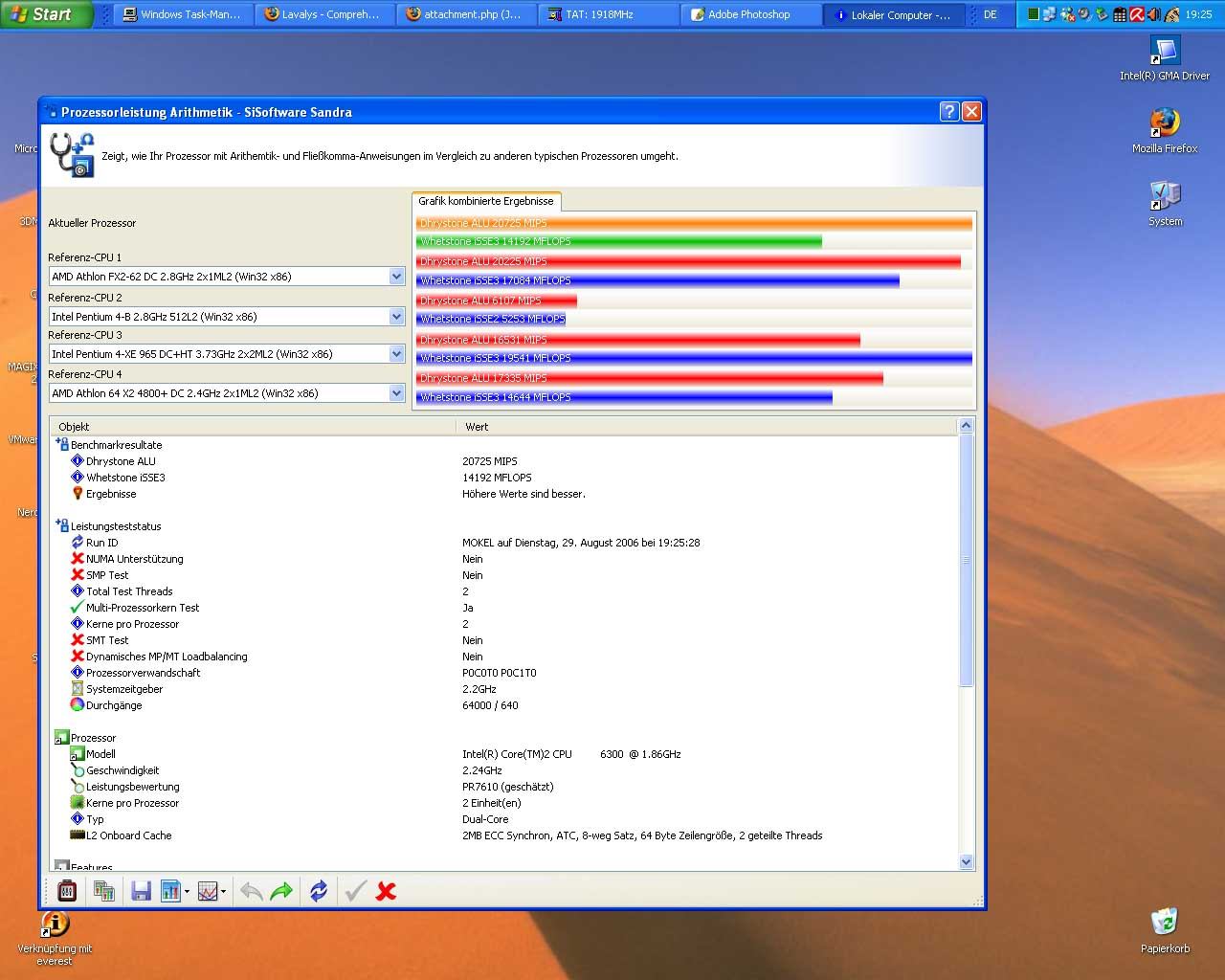The width and height of the screenshot is (1225, 980).
Task: Click the results list scroll-up arrow
Action: 966,426
